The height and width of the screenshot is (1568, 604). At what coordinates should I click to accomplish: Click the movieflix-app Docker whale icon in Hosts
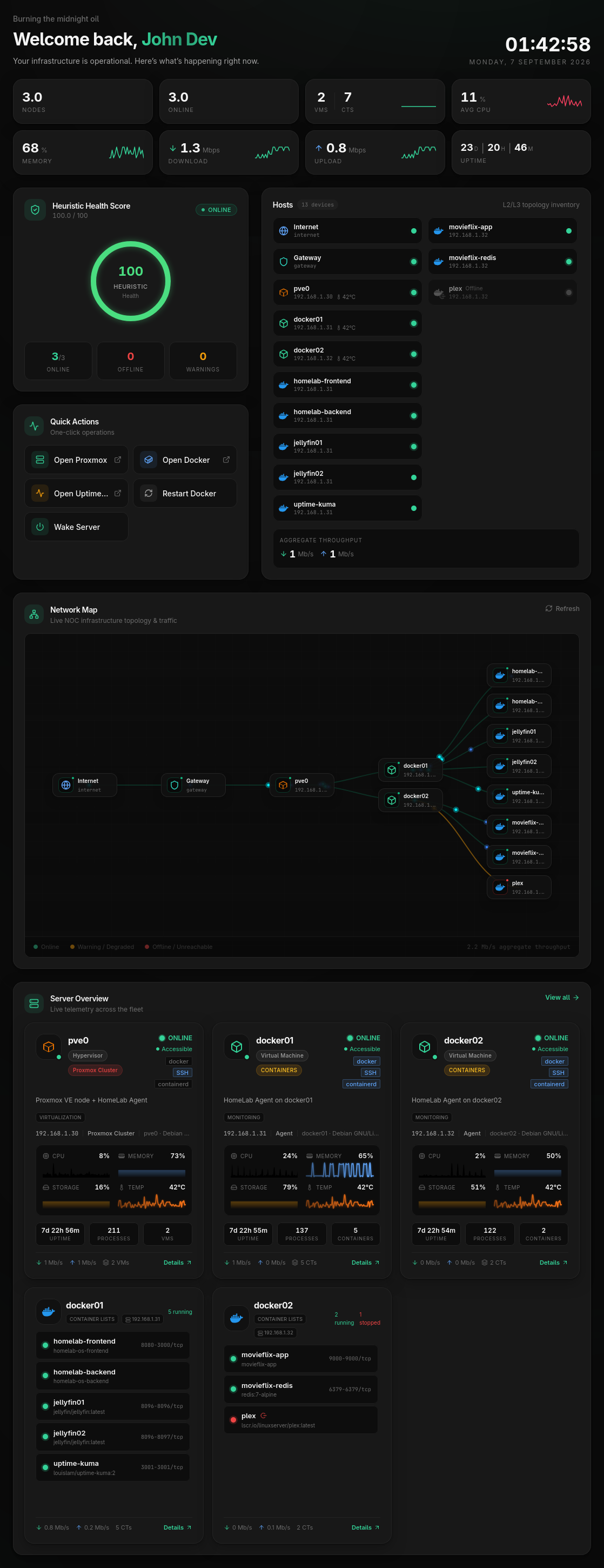coord(438,231)
